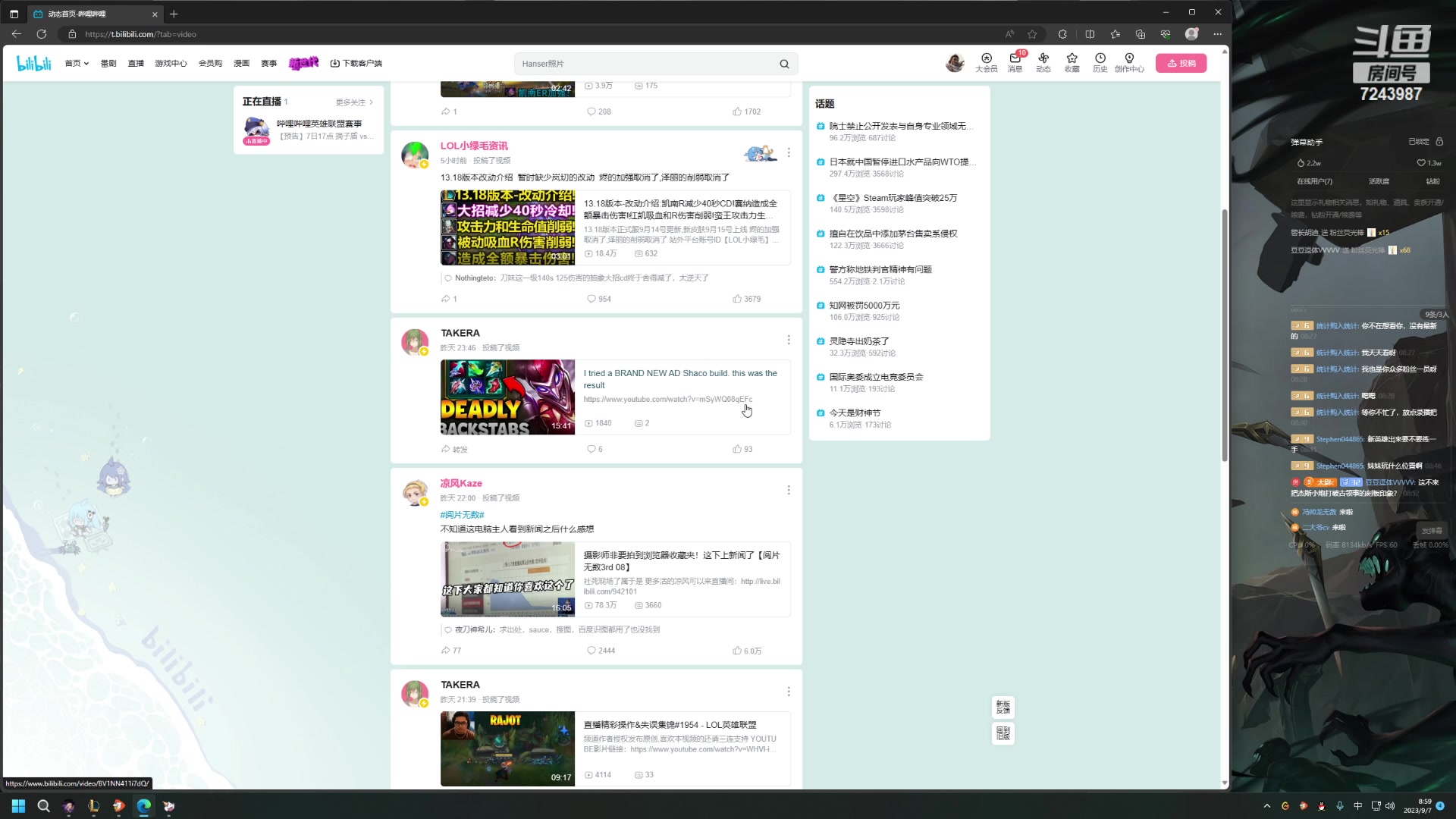Play the Deadly Backstabs video thumbnail
Screen dimensions: 1456x819
click(507, 397)
